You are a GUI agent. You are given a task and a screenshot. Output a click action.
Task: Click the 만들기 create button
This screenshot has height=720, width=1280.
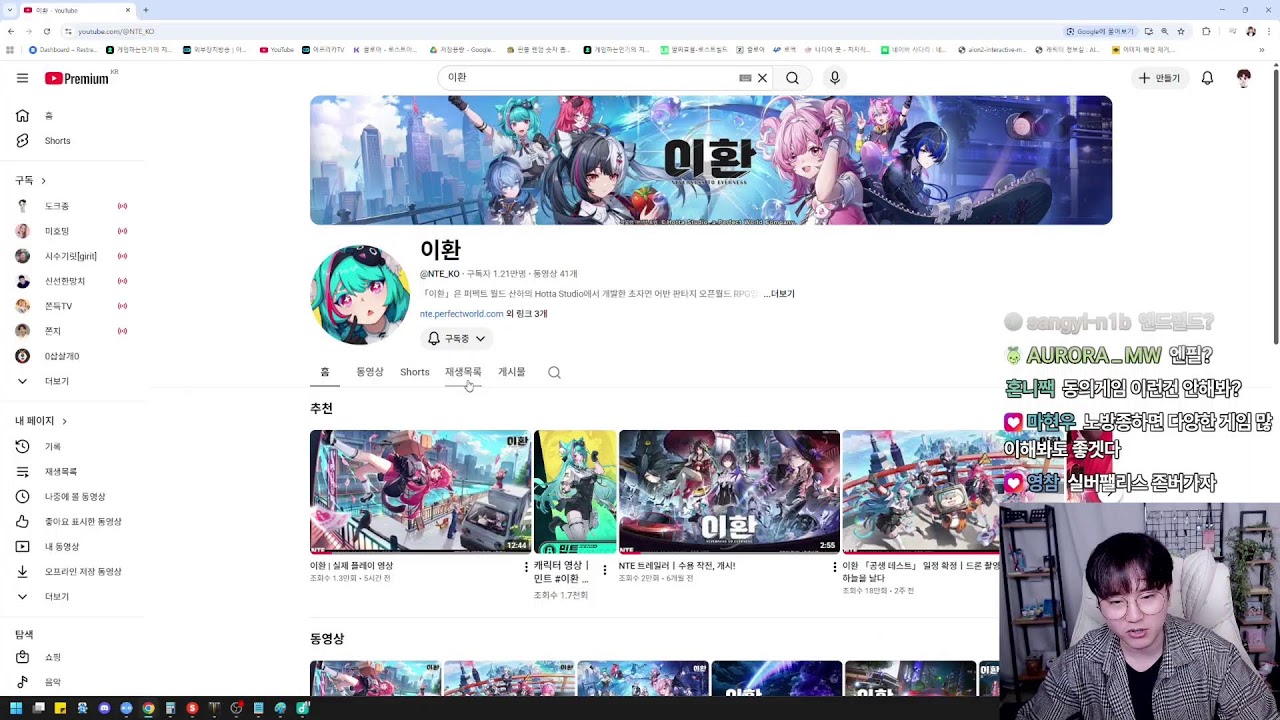coord(1159,78)
